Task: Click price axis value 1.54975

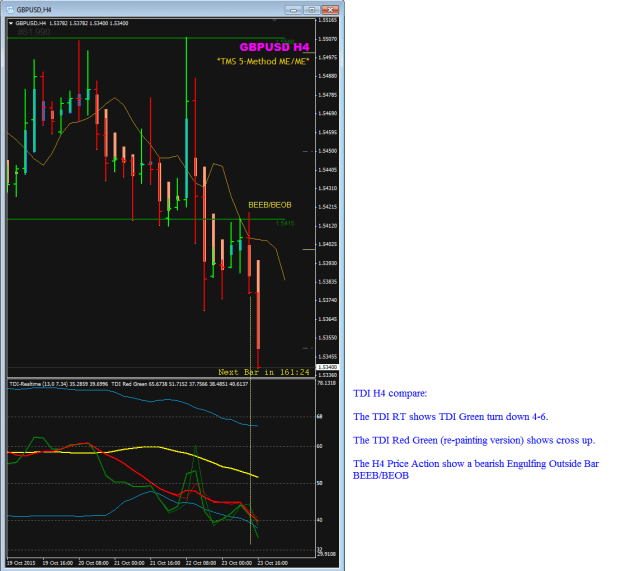Action: point(328,57)
